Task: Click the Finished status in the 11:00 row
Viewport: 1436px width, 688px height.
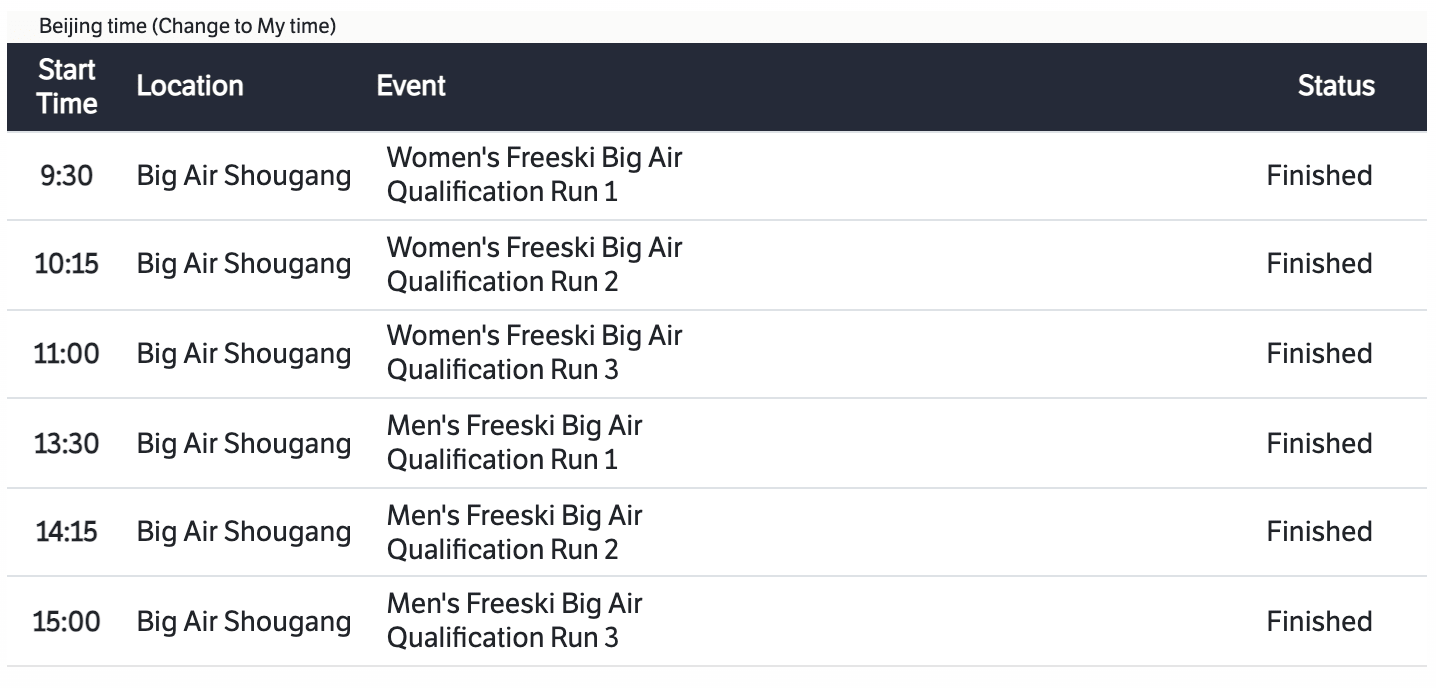Action: click(1319, 353)
